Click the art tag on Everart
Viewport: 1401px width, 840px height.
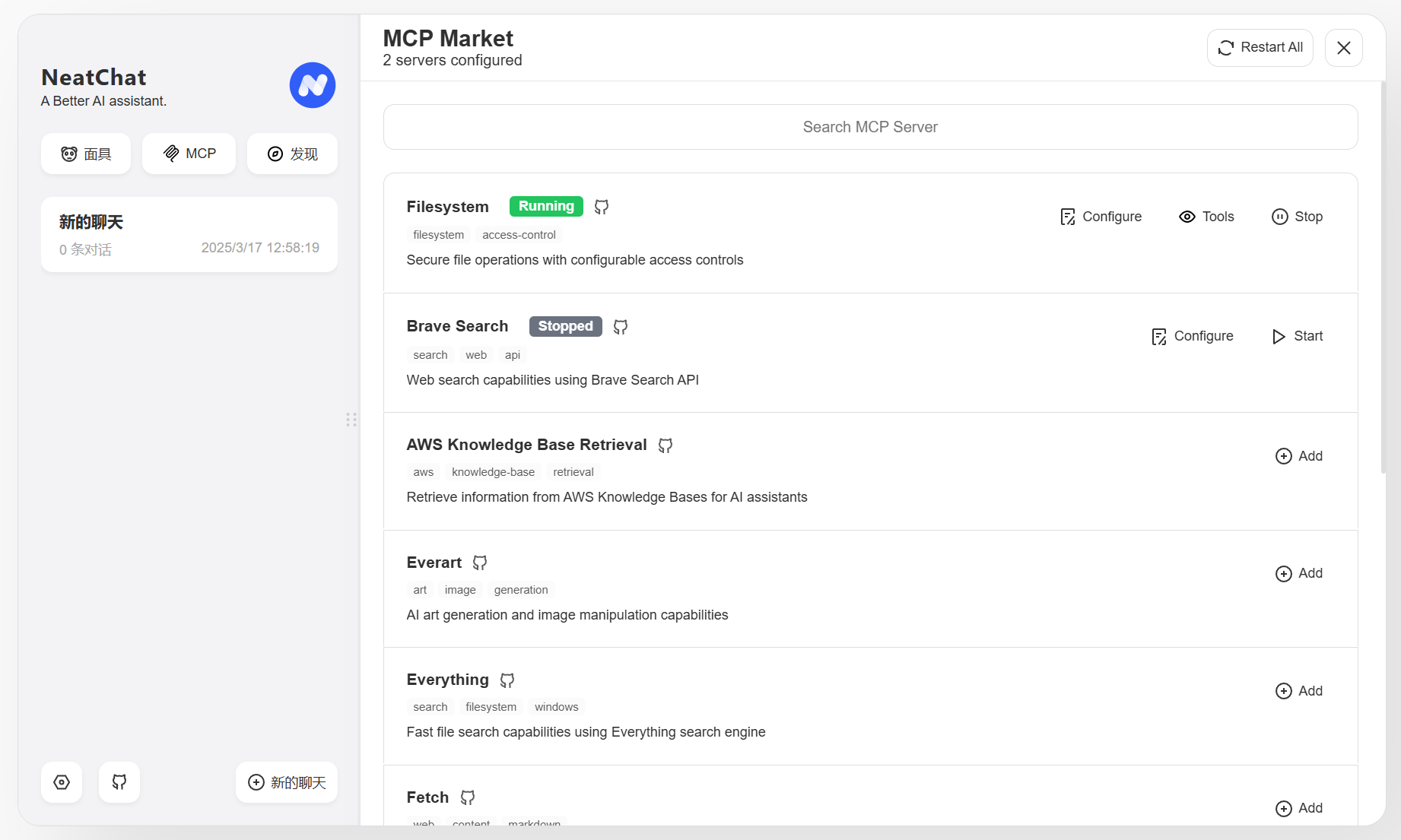[420, 590]
